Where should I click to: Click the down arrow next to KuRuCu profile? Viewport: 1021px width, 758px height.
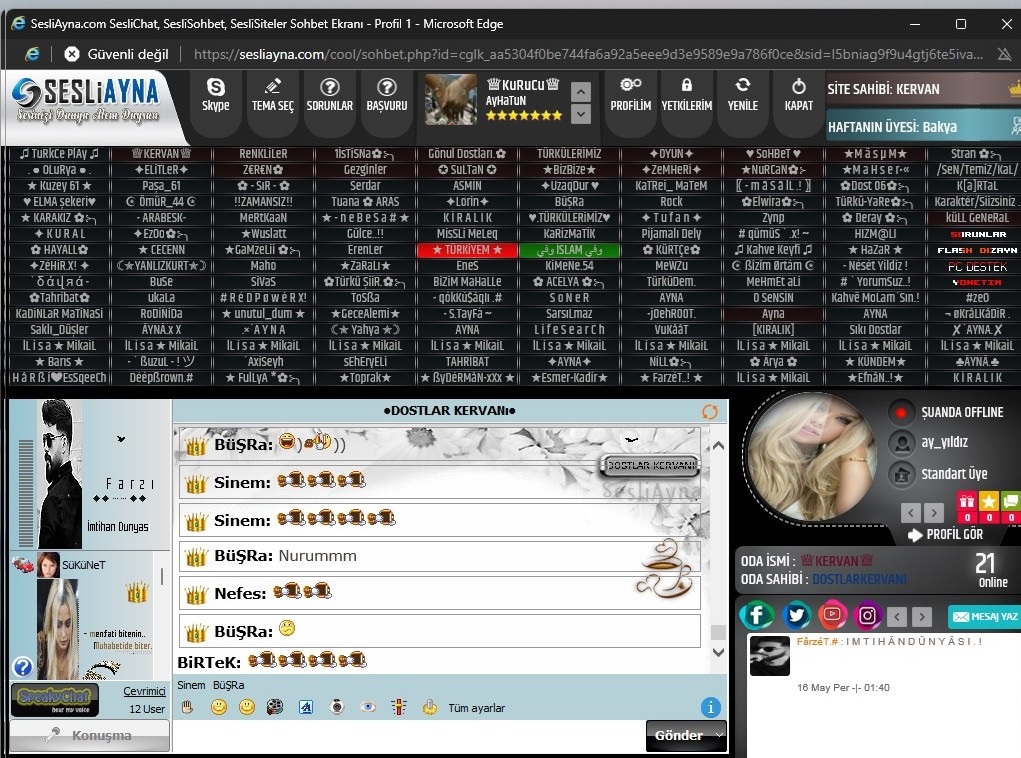coord(581,114)
